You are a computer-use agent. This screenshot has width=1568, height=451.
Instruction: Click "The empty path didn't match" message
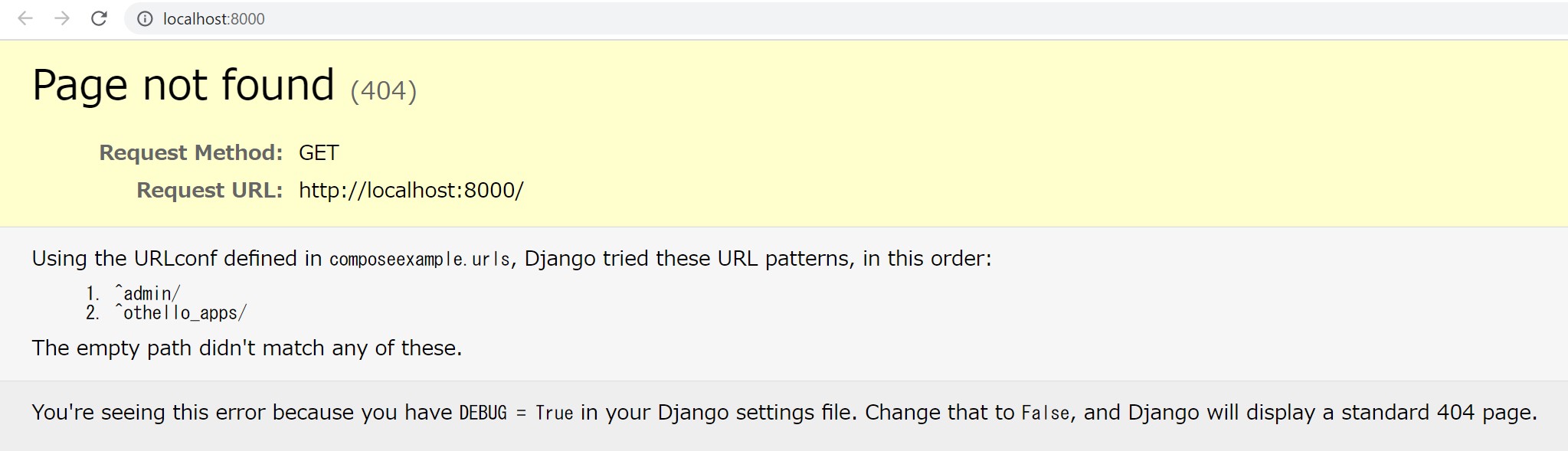pyautogui.click(x=247, y=348)
